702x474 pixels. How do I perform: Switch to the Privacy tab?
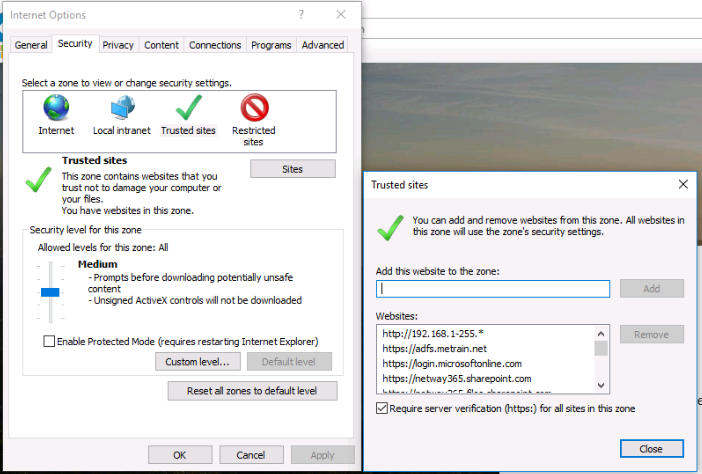coord(118,45)
